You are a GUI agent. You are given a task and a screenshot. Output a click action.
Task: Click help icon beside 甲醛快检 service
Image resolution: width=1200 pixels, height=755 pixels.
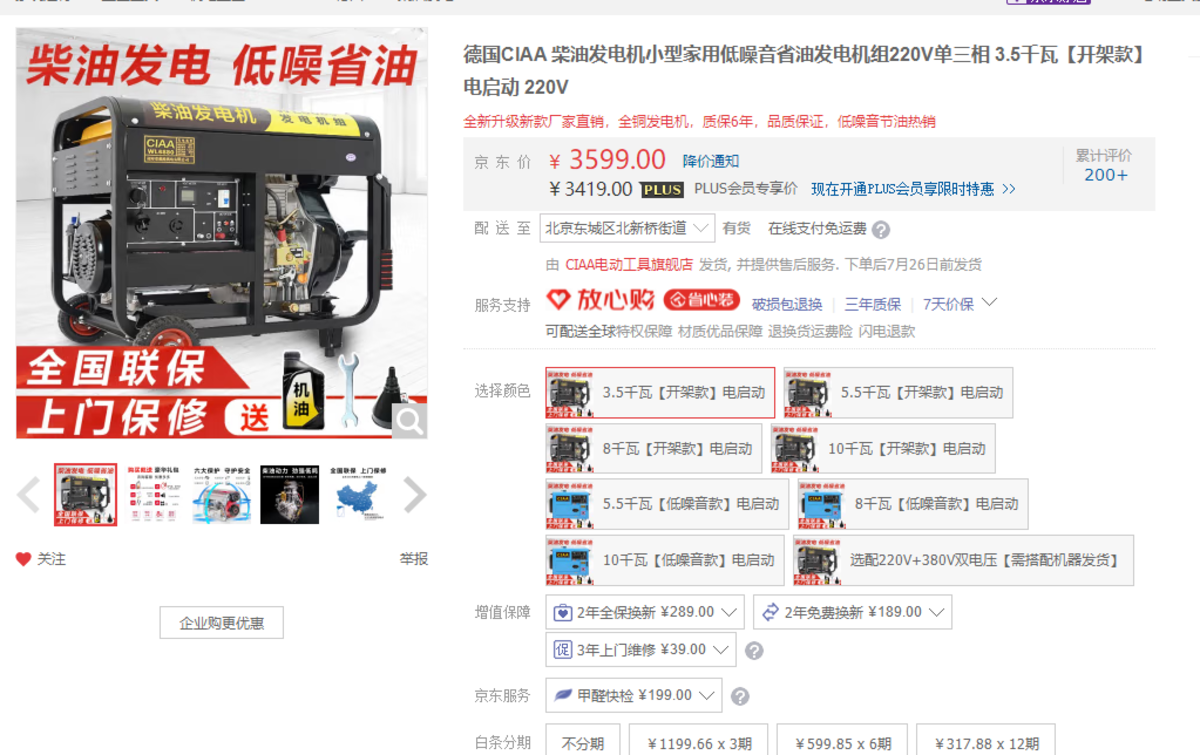[739, 696]
